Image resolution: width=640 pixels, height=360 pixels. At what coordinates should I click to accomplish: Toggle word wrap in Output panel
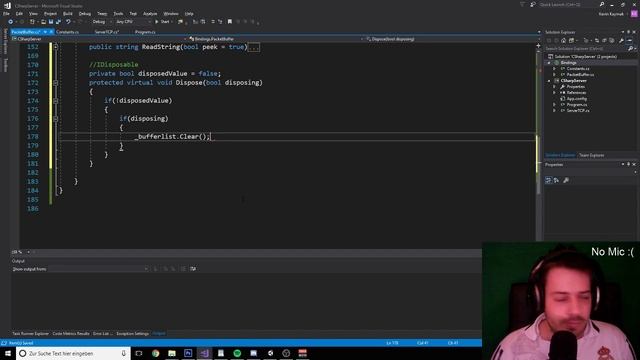coord(193,269)
